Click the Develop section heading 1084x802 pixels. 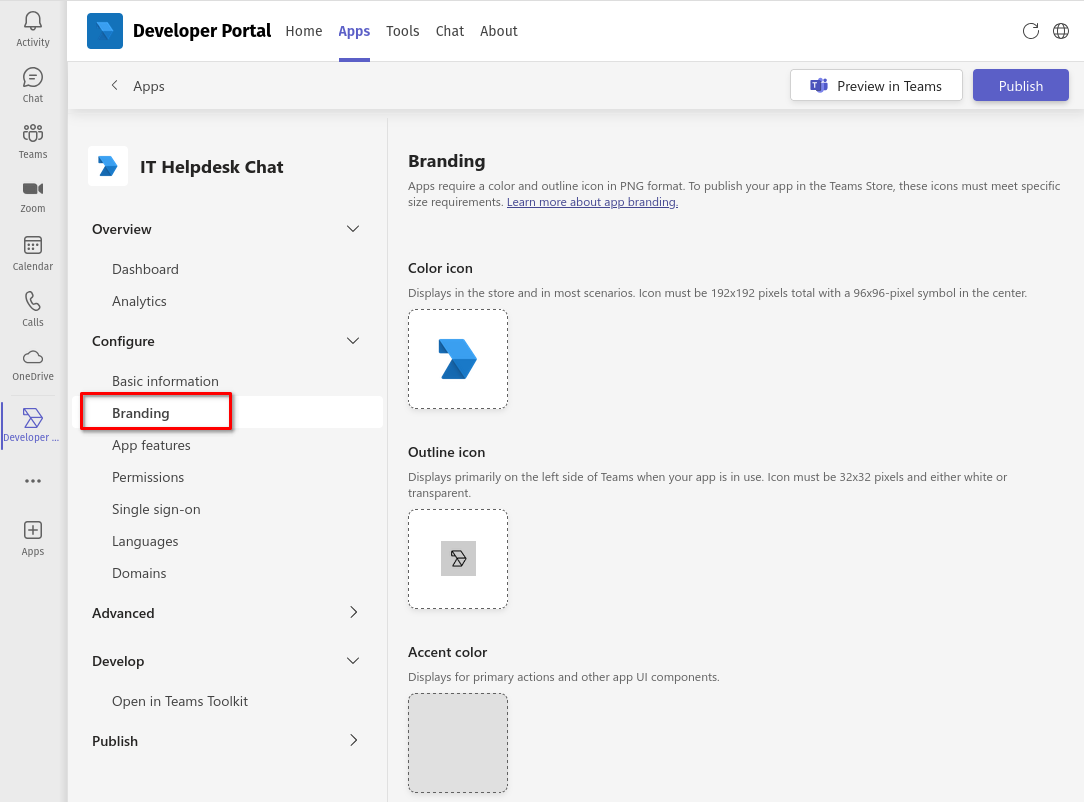(x=118, y=662)
